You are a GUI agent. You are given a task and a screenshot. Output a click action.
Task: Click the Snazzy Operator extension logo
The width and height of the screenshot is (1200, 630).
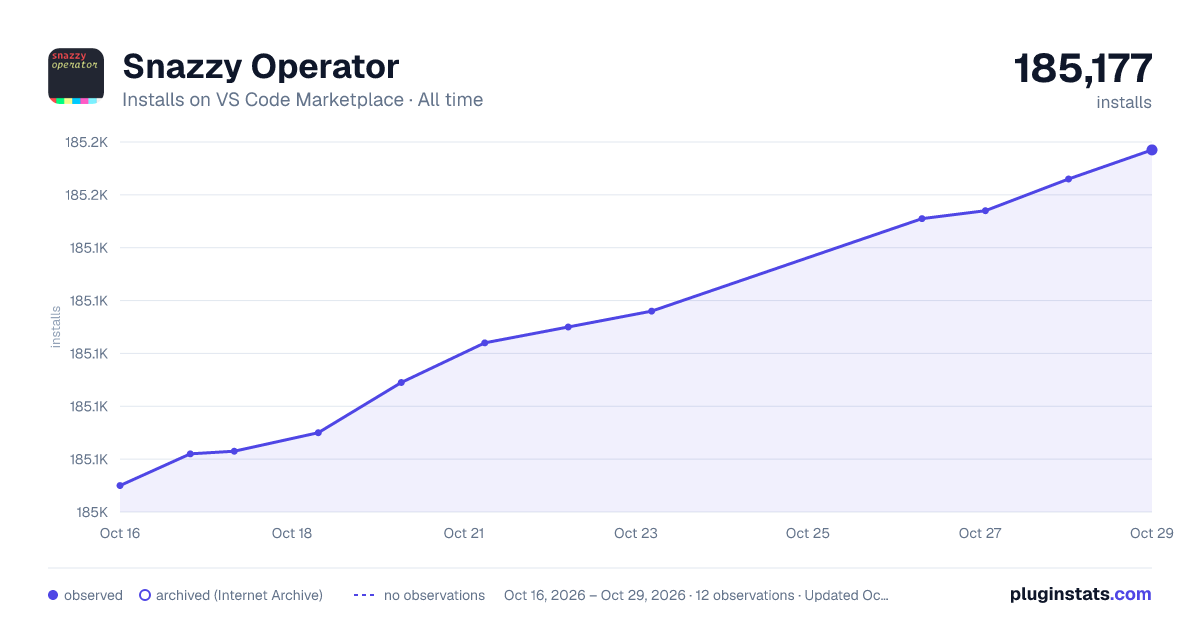point(76,76)
